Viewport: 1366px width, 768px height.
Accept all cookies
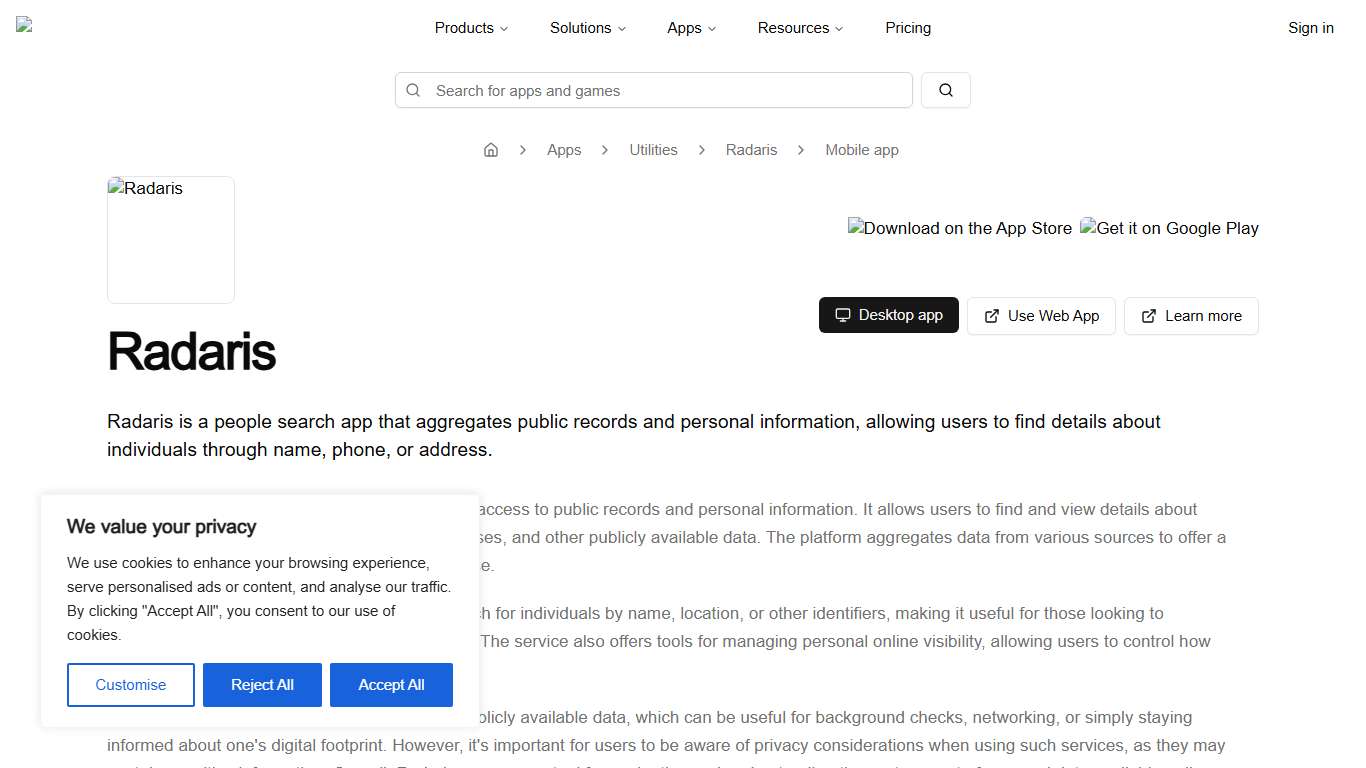pos(391,684)
